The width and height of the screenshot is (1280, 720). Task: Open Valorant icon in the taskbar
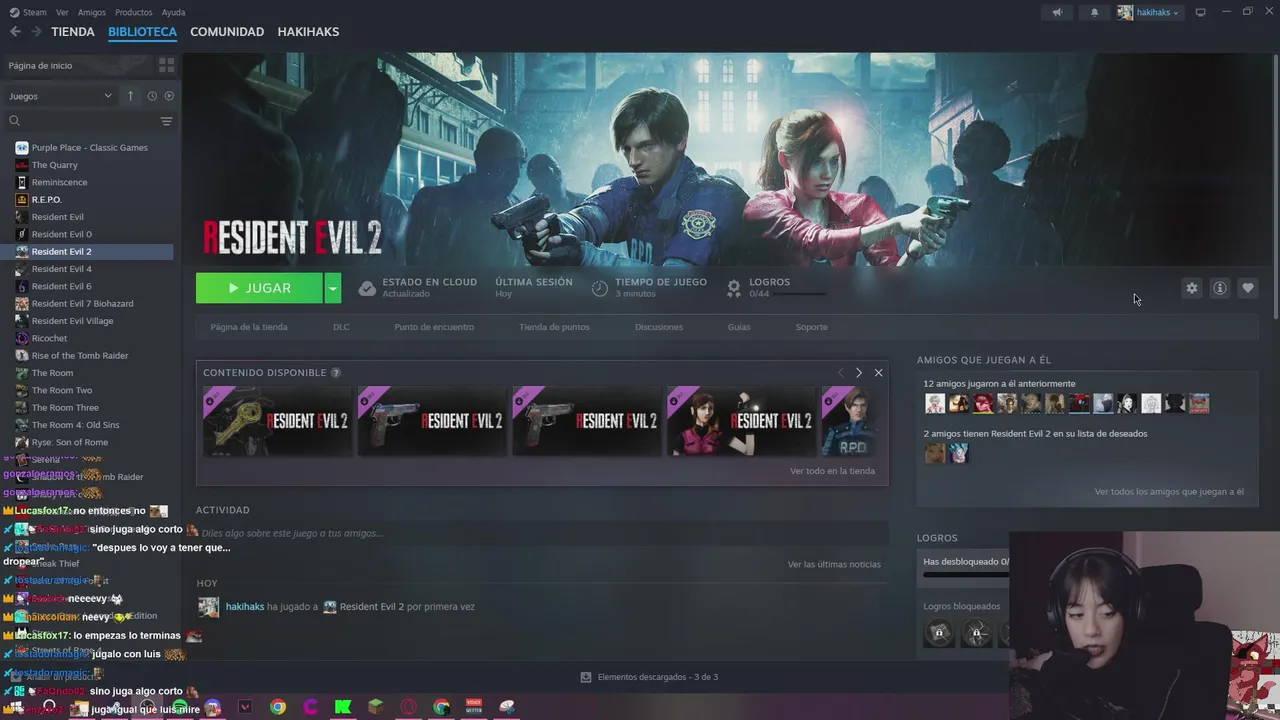pyautogui.click(x=245, y=707)
